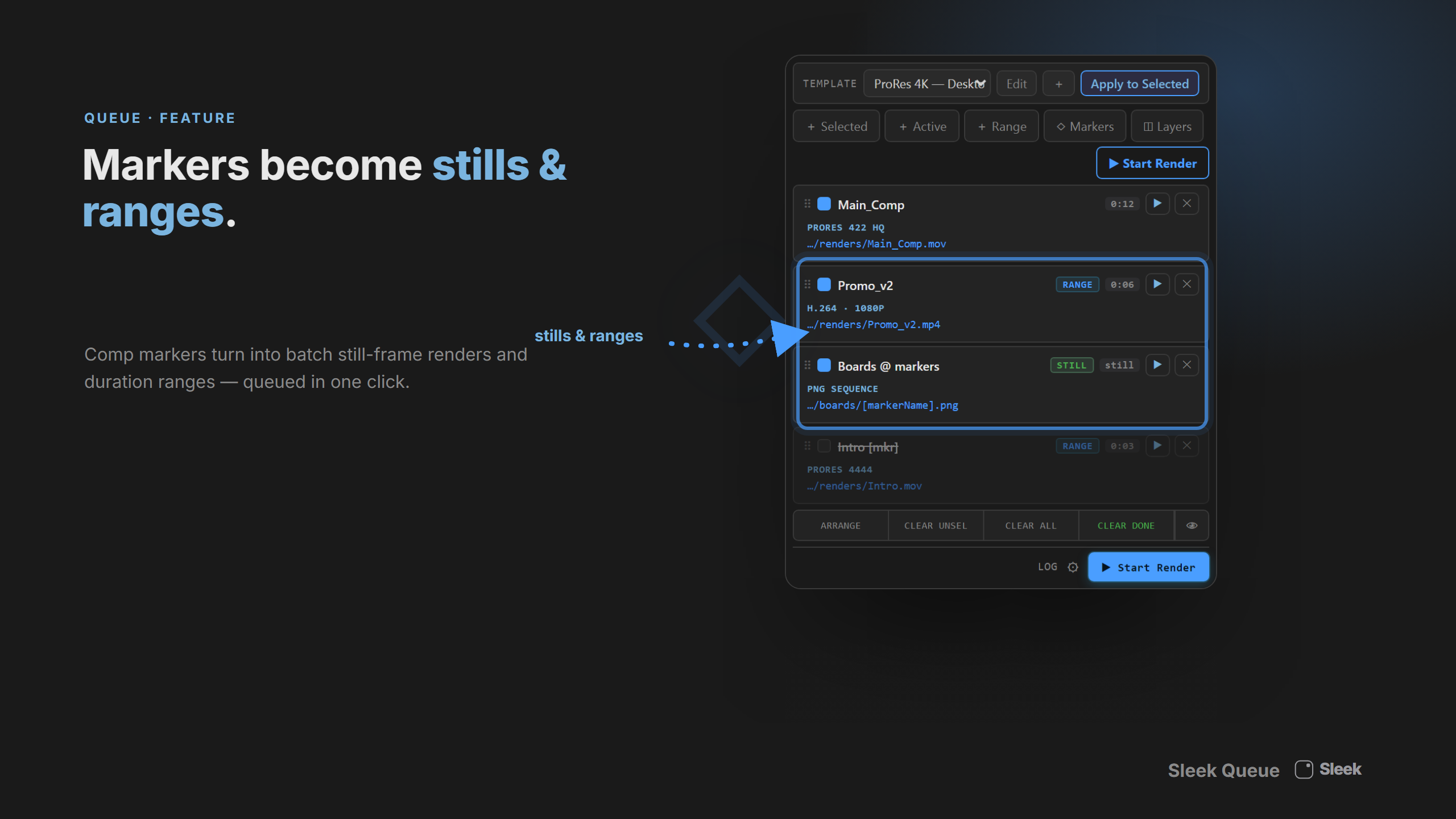The image size is (1456, 819).
Task: Add Active comp to queue
Action: (x=922, y=126)
